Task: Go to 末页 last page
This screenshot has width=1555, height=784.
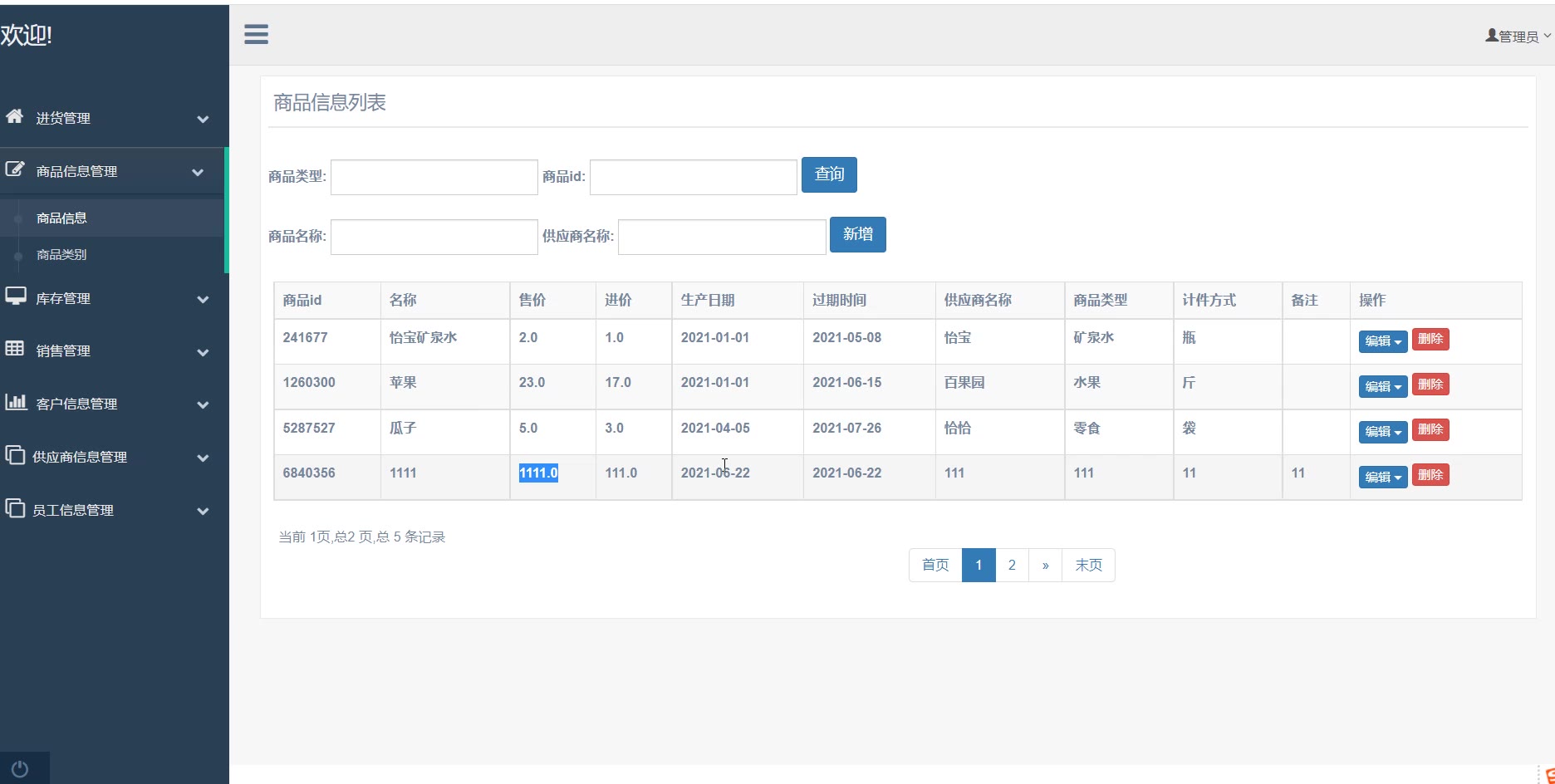Action: click(1088, 565)
